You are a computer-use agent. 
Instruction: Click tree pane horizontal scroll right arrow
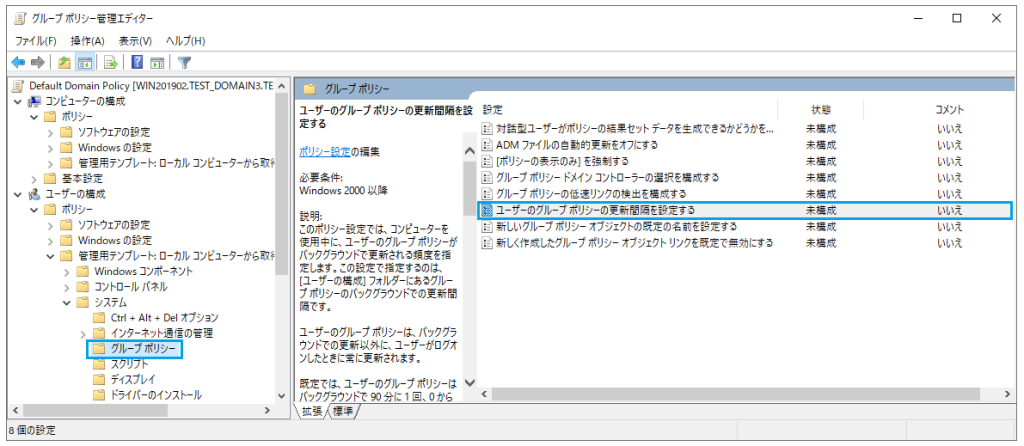click(x=266, y=411)
